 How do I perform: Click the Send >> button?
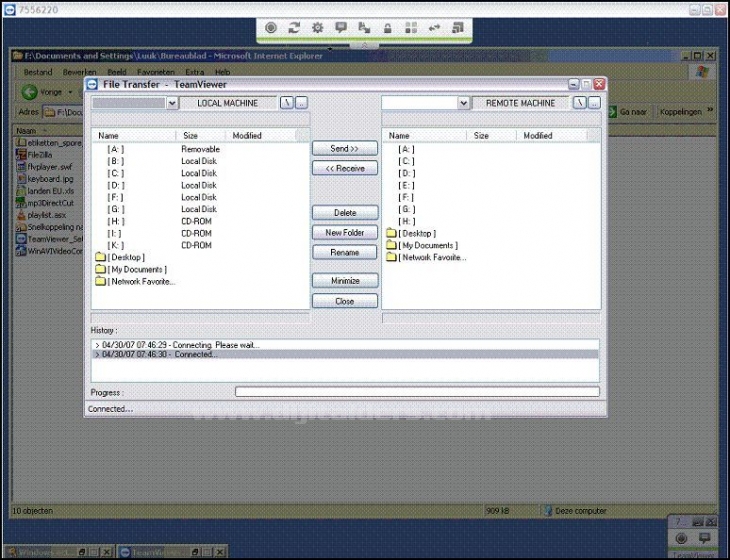(x=345, y=148)
